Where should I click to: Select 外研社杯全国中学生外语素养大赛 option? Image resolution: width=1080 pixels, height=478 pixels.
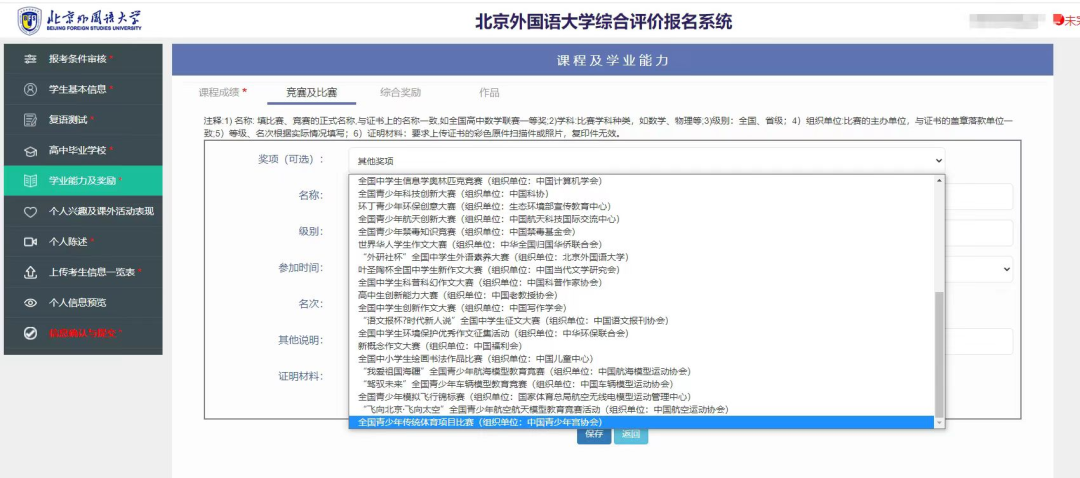point(641,258)
